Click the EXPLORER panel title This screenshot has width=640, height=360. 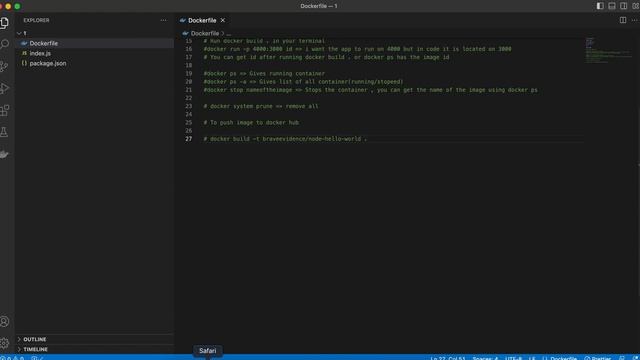pyautogui.click(x=36, y=20)
